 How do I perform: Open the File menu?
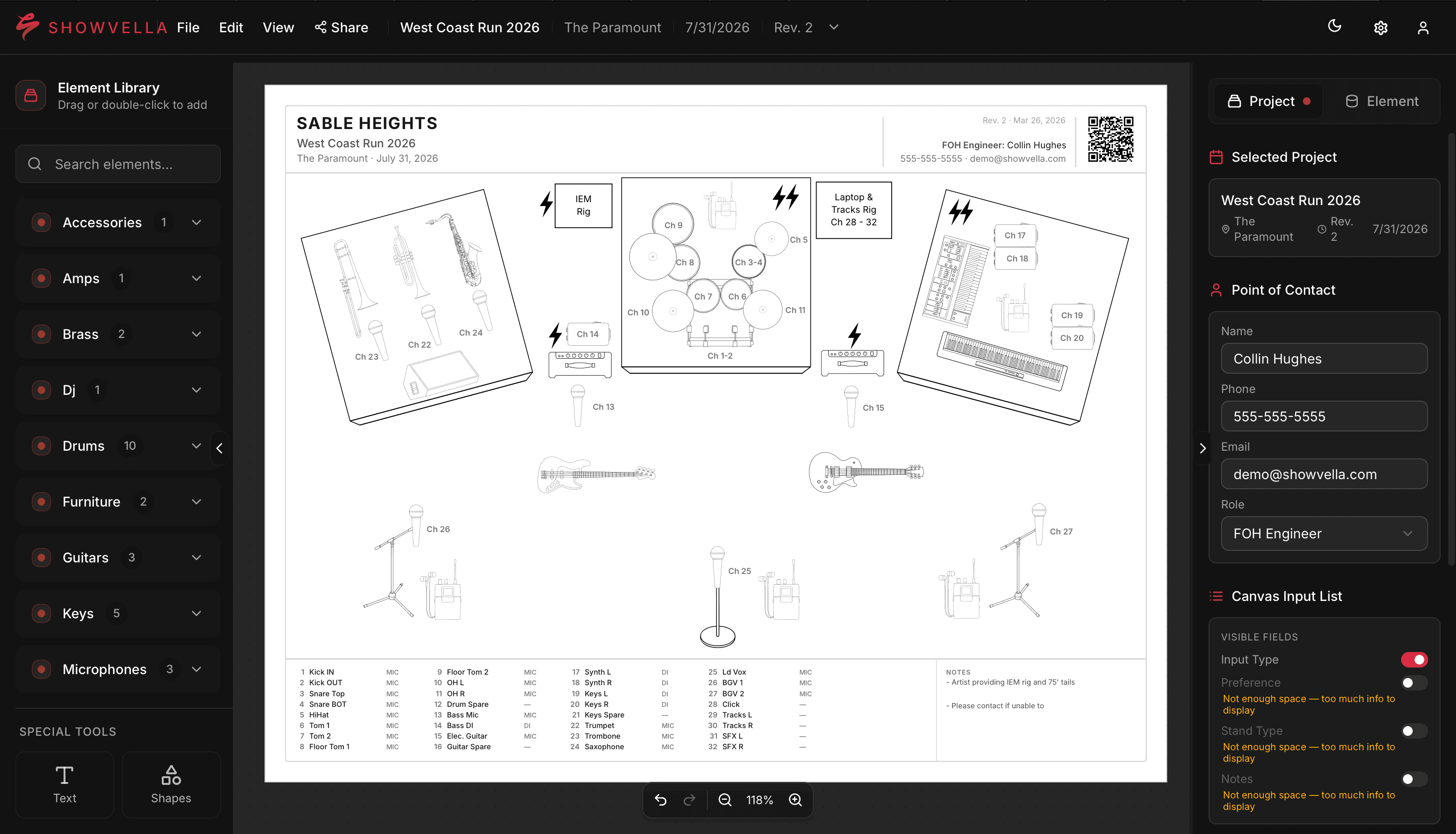click(x=187, y=27)
